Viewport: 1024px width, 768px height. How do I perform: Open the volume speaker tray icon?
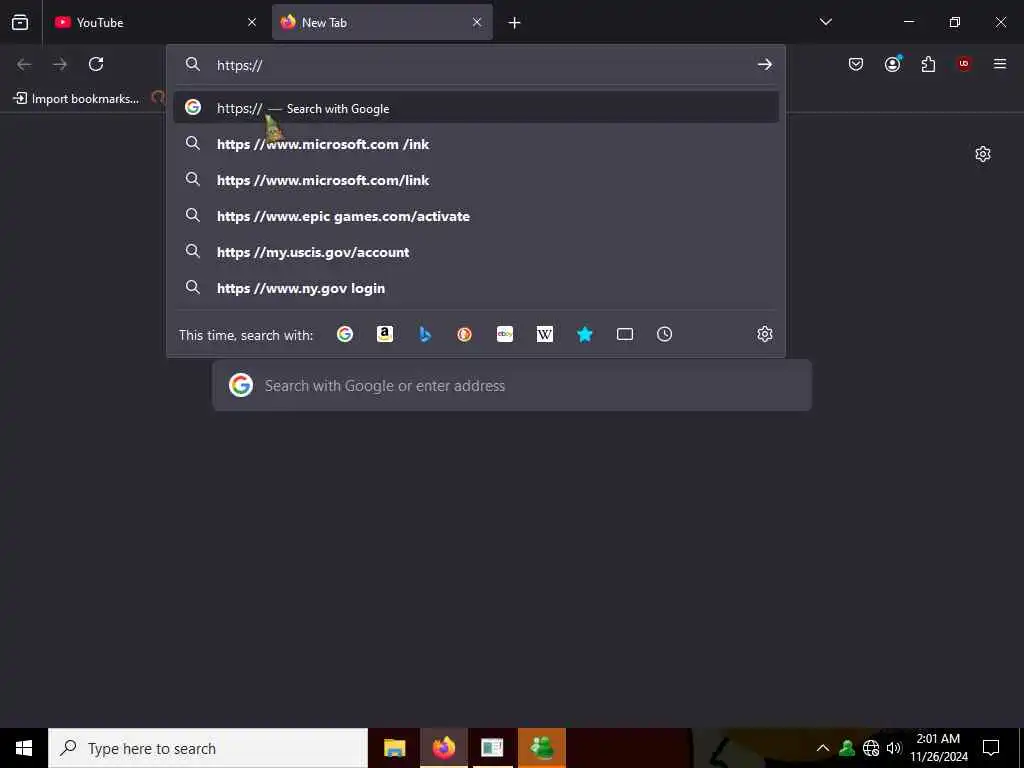(x=894, y=748)
